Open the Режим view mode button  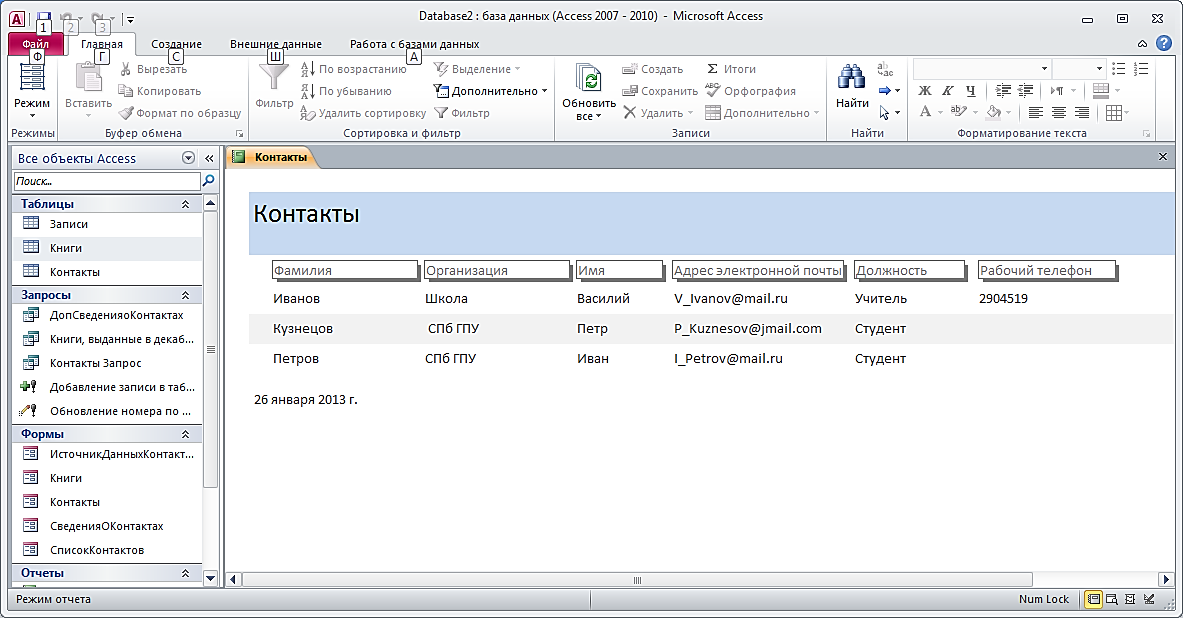[32, 89]
